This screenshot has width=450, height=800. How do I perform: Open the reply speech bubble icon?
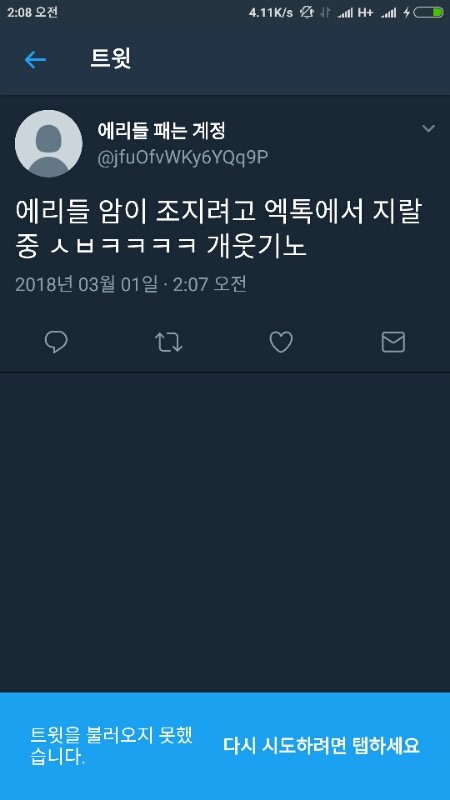56,342
